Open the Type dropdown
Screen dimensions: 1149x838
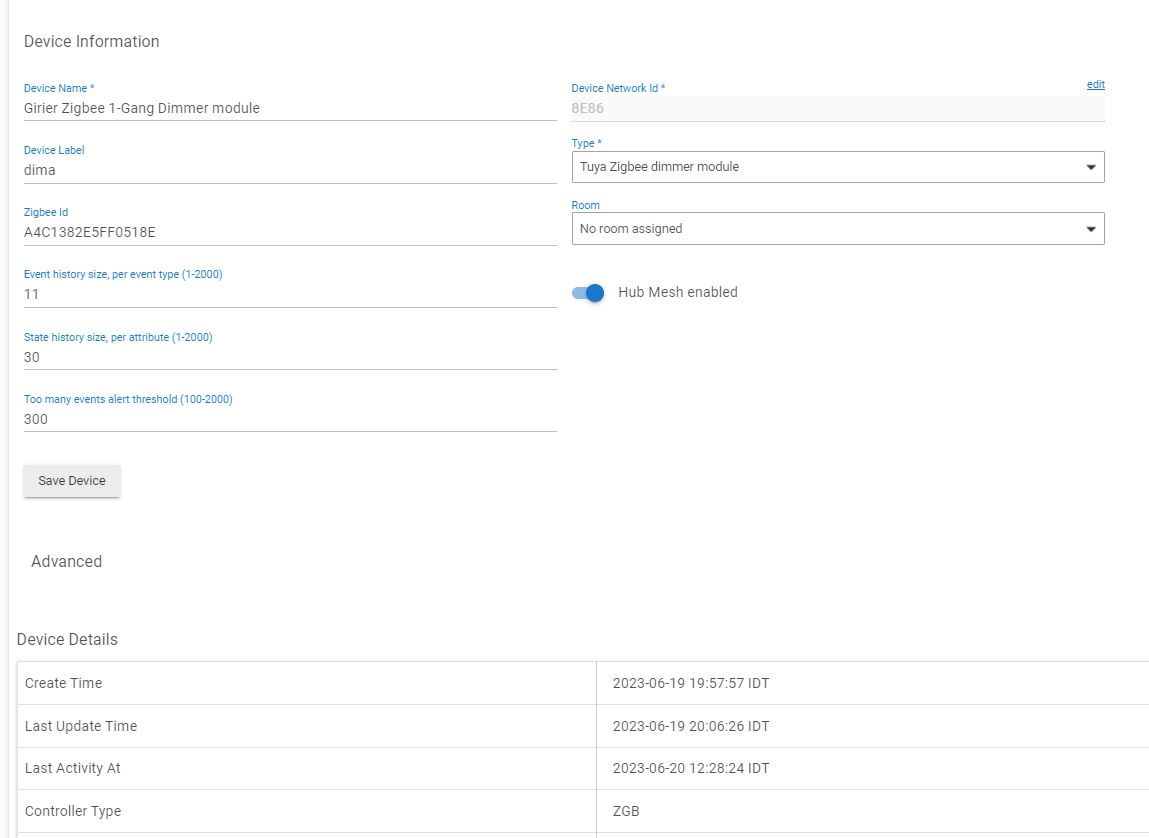(x=837, y=167)
